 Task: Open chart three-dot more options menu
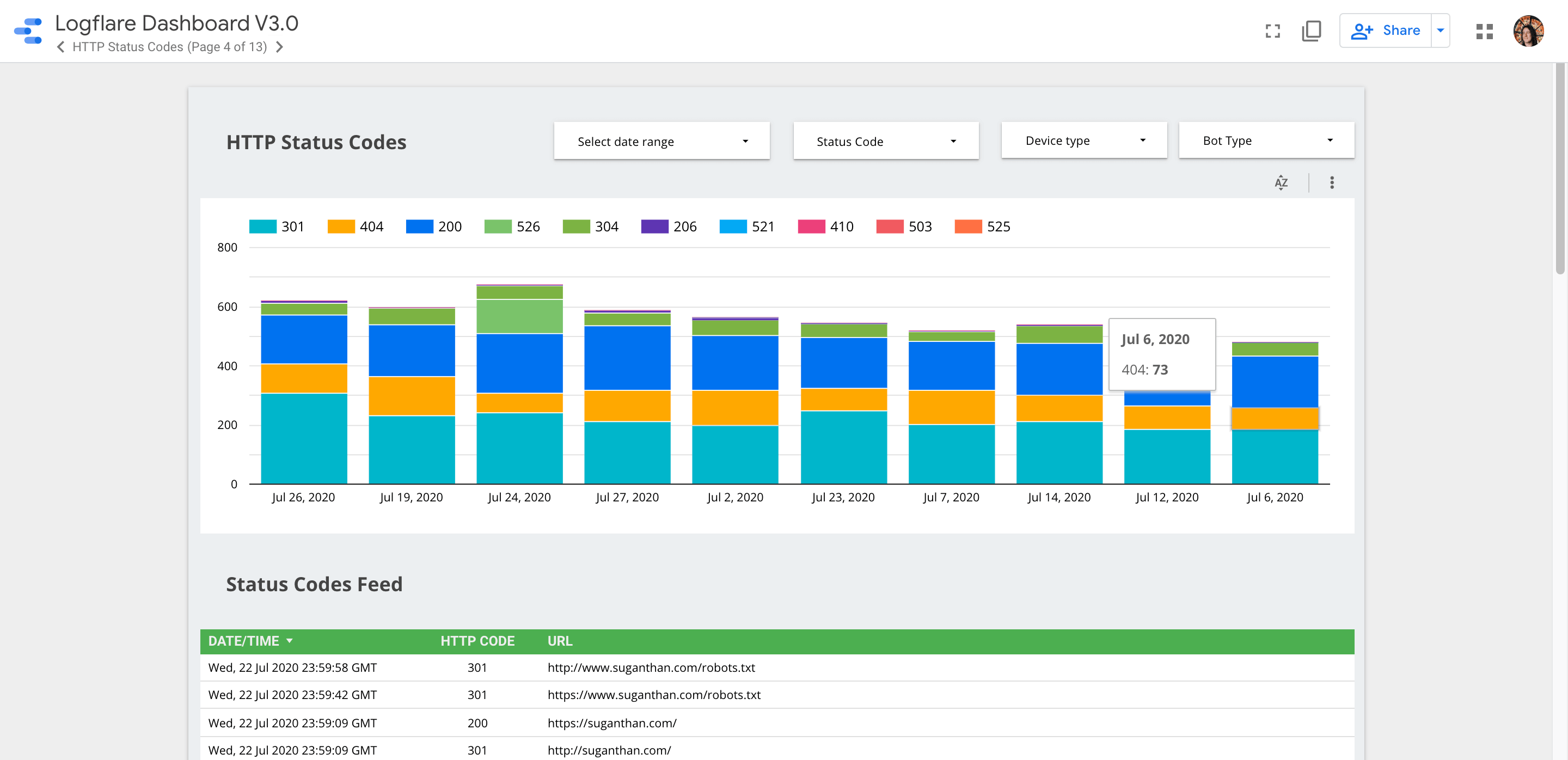click(1331, 182)
